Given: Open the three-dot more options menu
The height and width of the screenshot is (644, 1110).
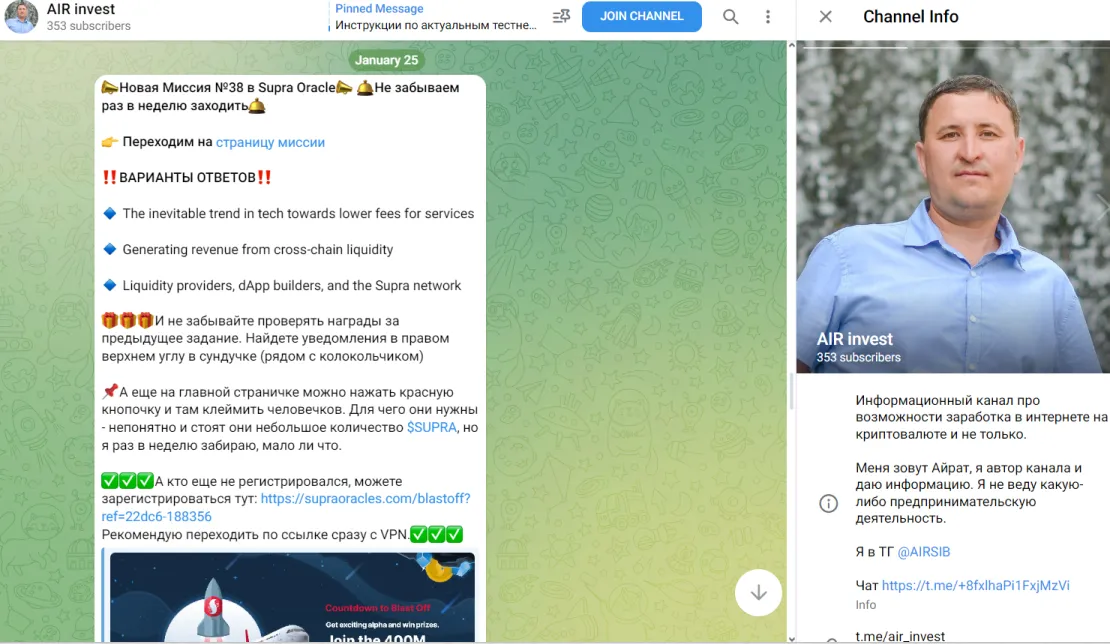Looking at the screenshot, I should [768, 16].
